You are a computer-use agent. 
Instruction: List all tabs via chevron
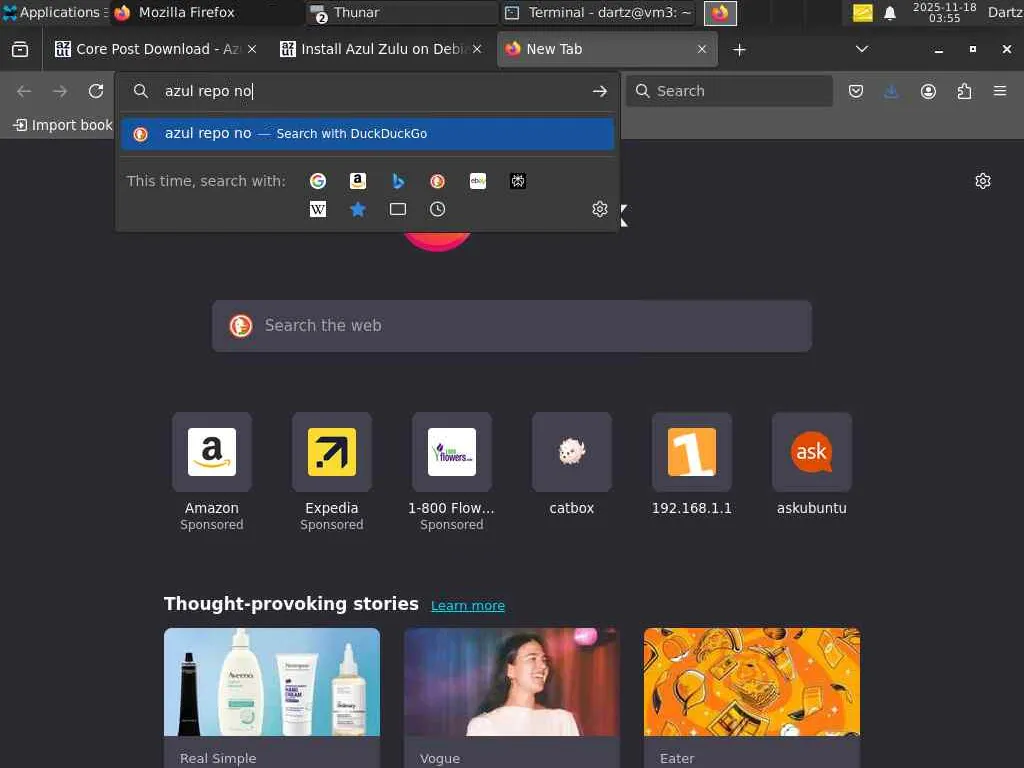click(x=862, y=50)
